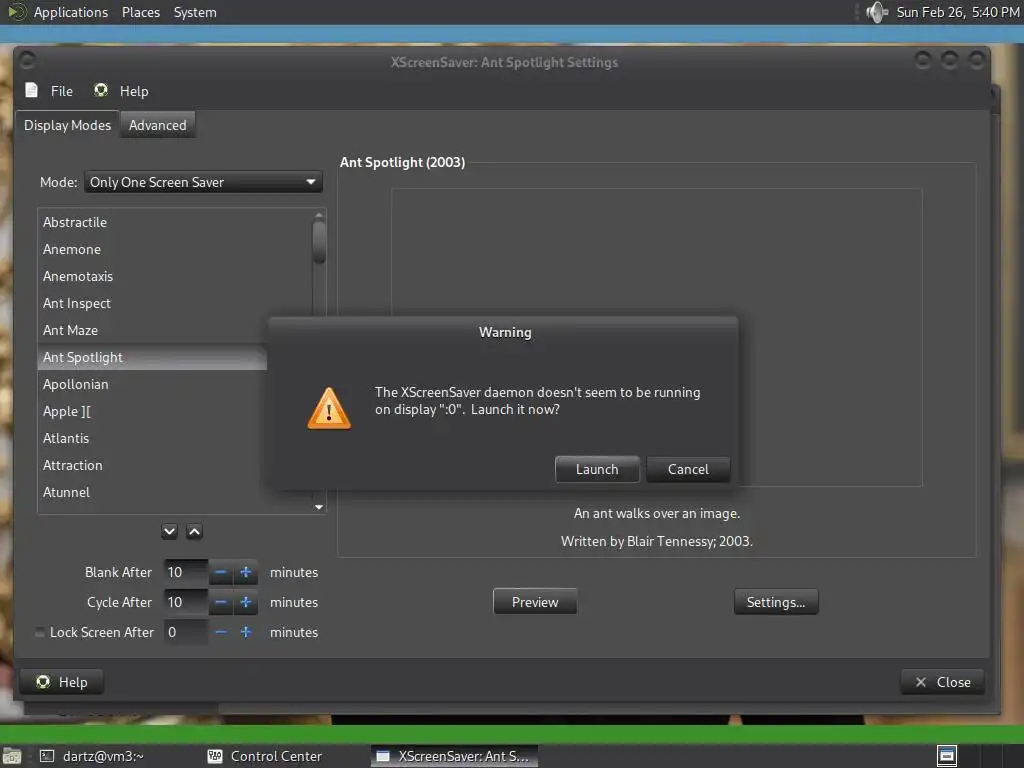Open the Places menu in top panel
This screenshot has height=768, width=1024.
click(140, 12)
